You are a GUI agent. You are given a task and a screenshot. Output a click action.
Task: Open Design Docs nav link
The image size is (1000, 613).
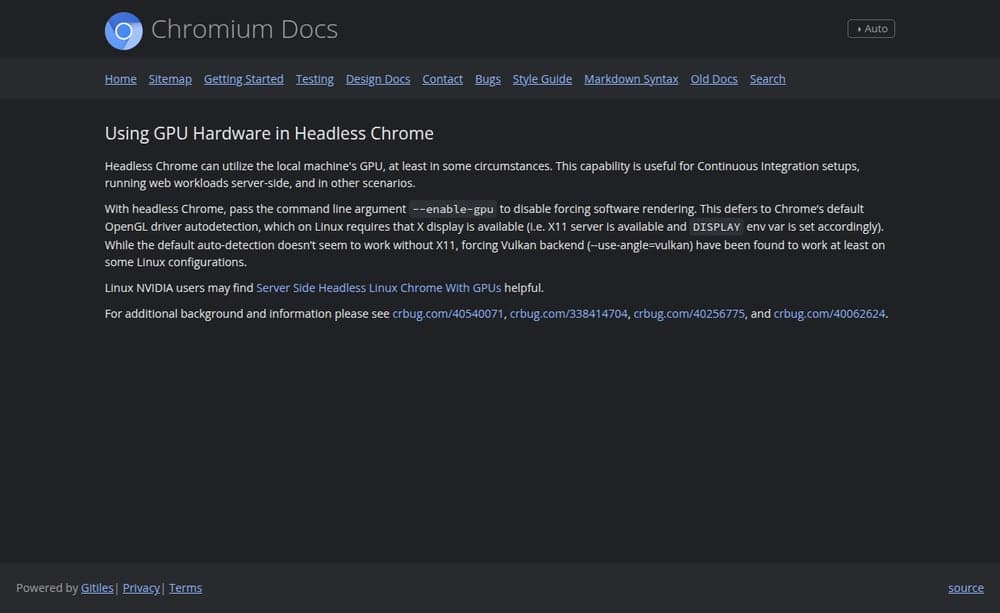[x=378, y=79]
